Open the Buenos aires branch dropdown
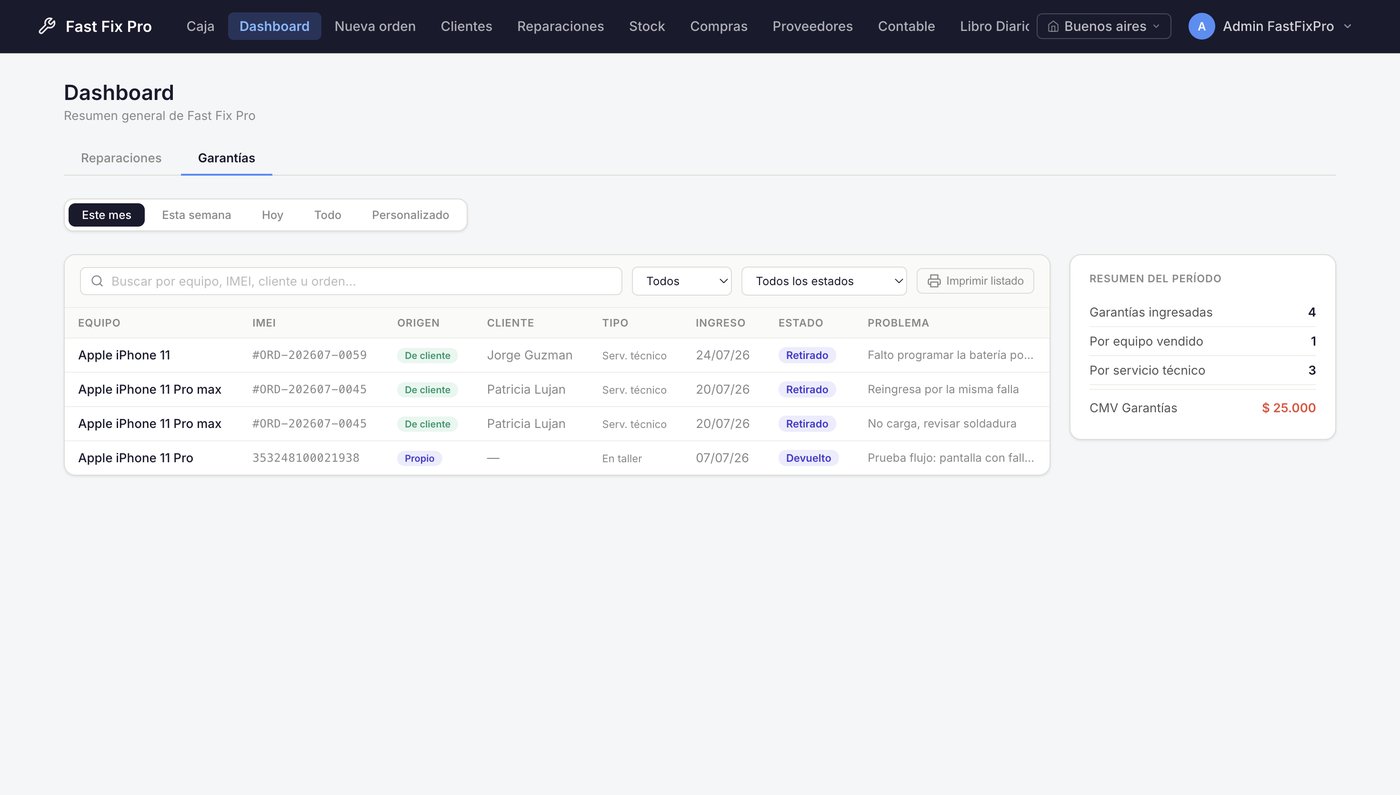 [x=1103, y=26]
